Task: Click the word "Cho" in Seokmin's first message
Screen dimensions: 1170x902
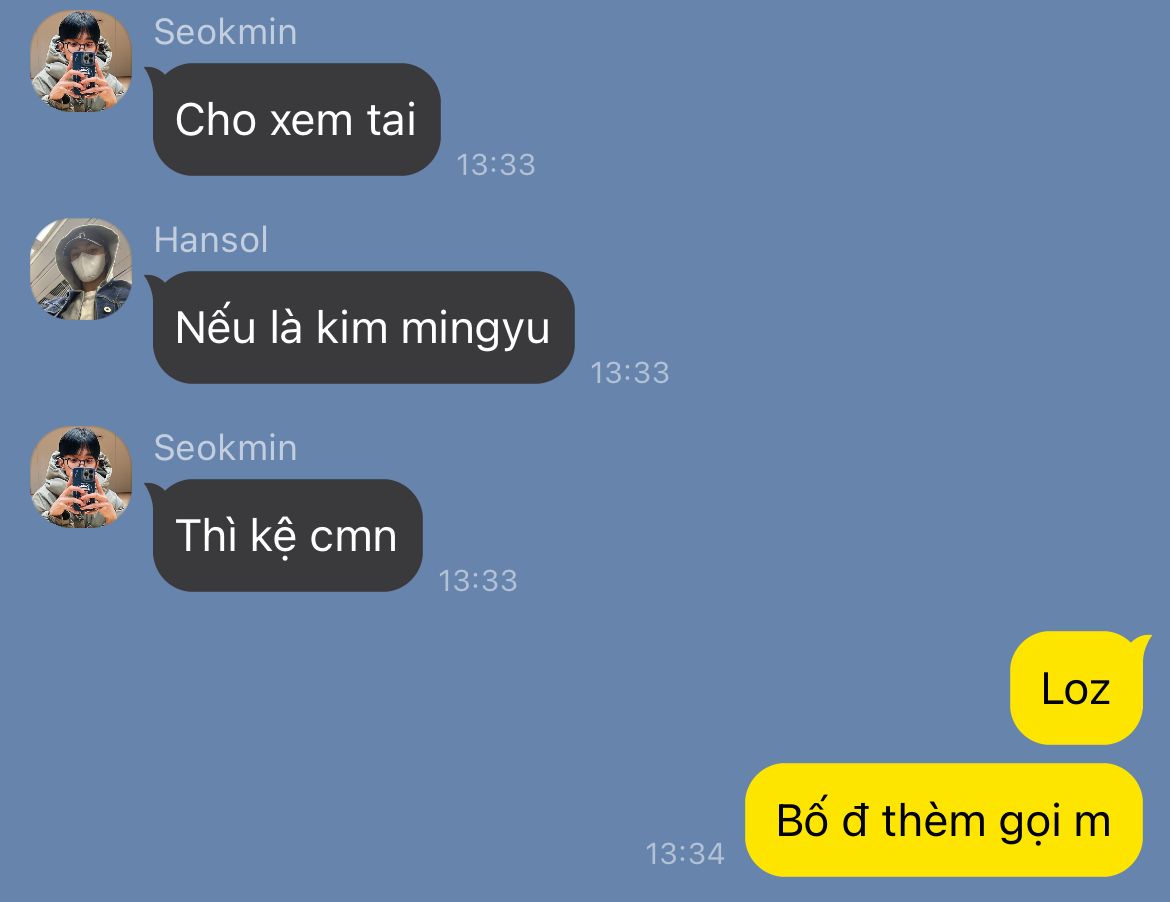Action: (216, 119)
